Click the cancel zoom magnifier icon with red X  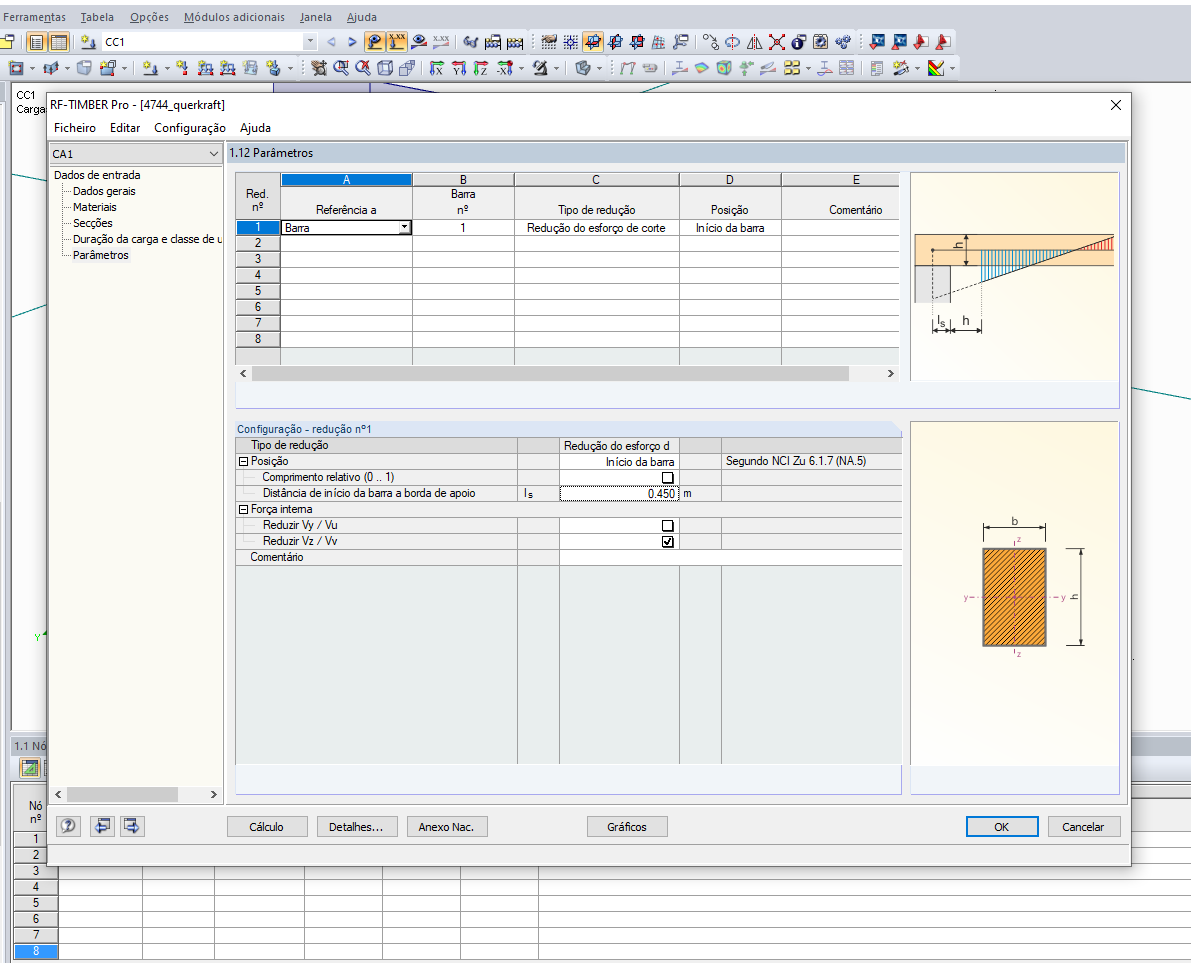coord(363,68)
